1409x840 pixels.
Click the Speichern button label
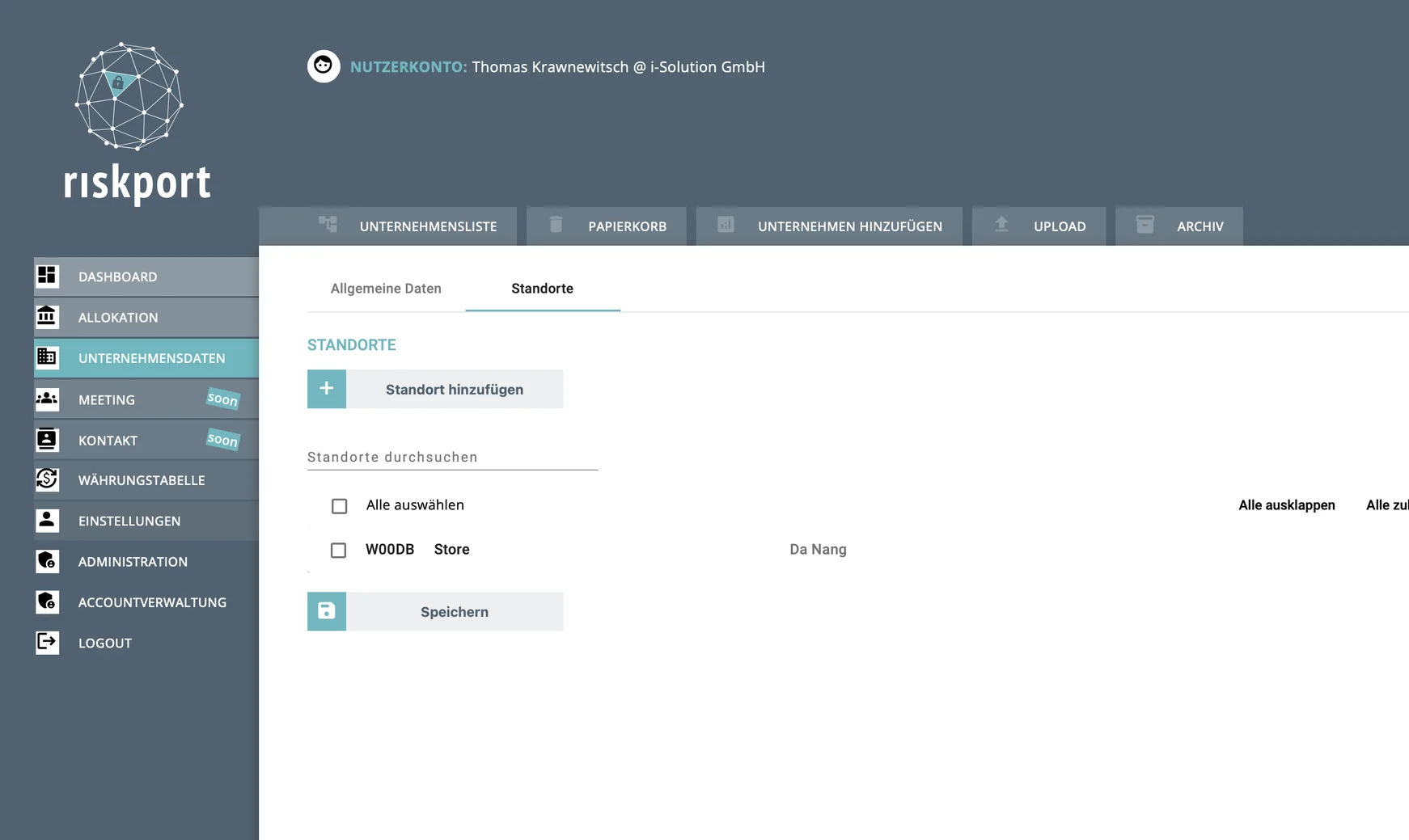point(455,612)
